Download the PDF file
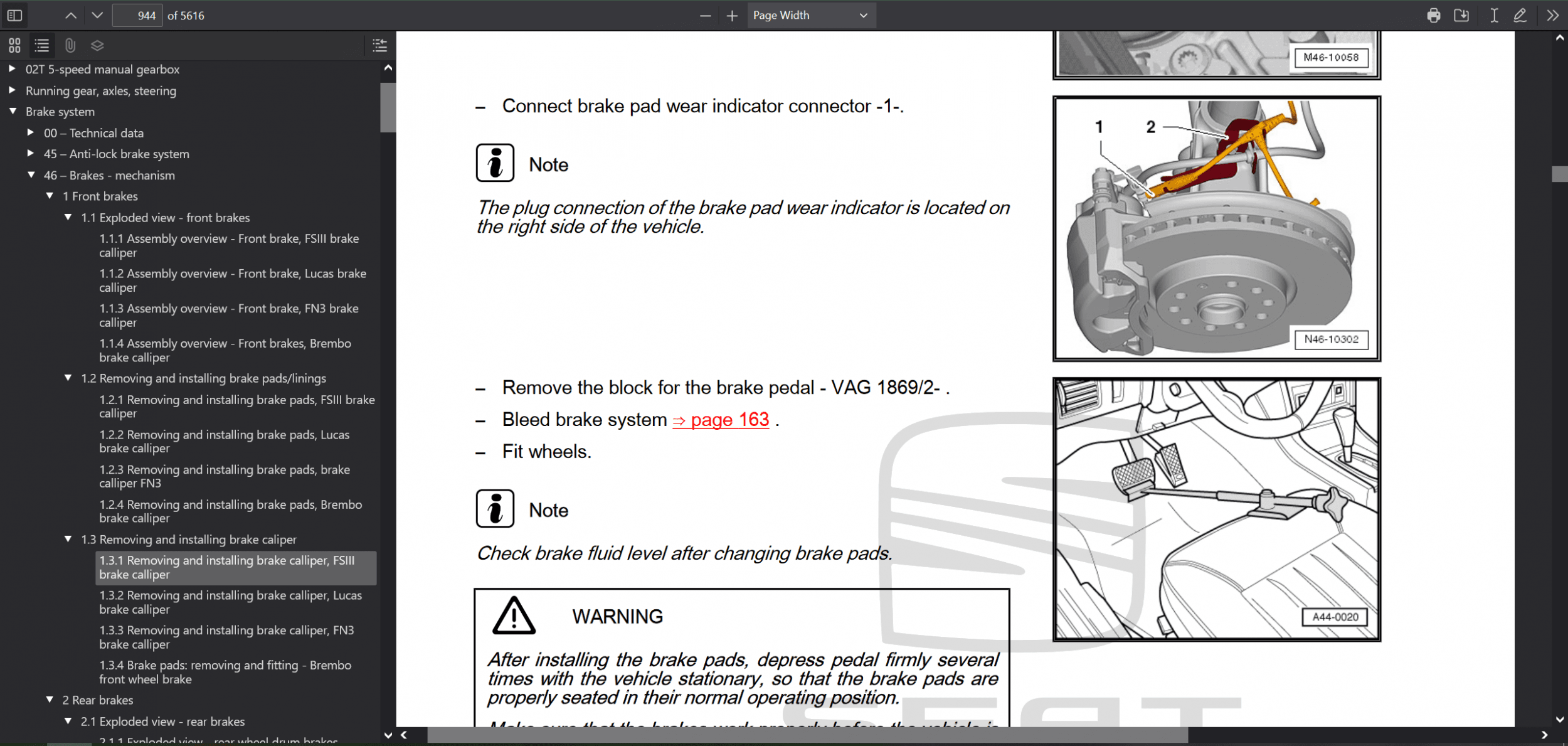The height and width of the screenshot is (746, 1568). point(1461,15)
